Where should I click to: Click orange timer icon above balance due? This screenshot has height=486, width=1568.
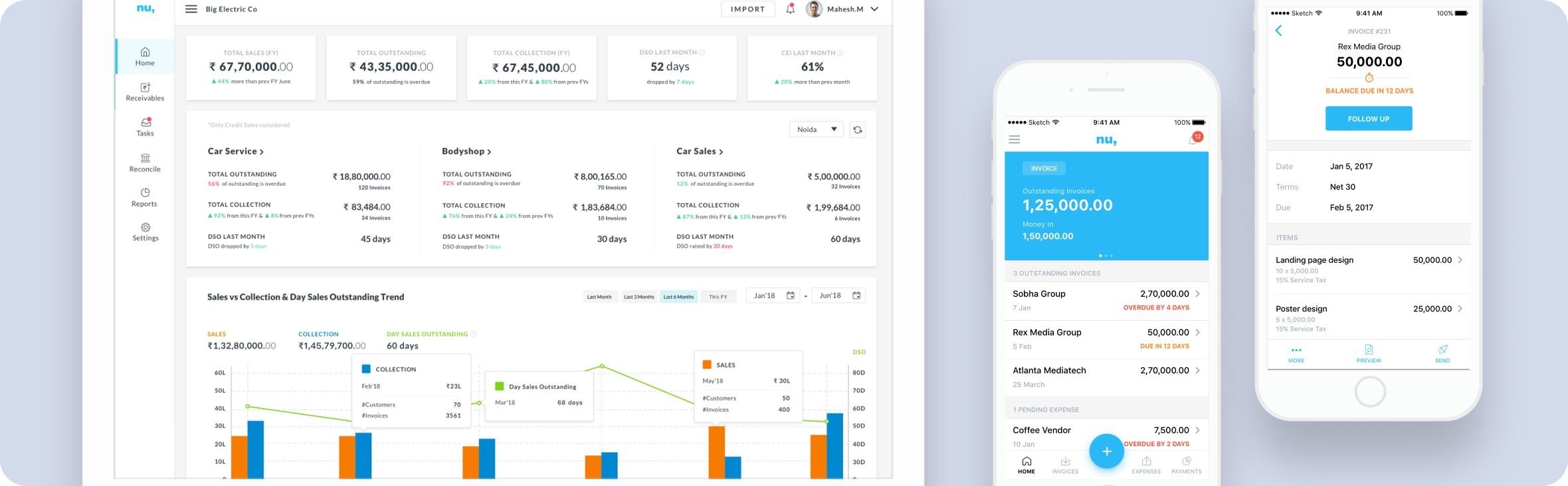coord(1369,78)
